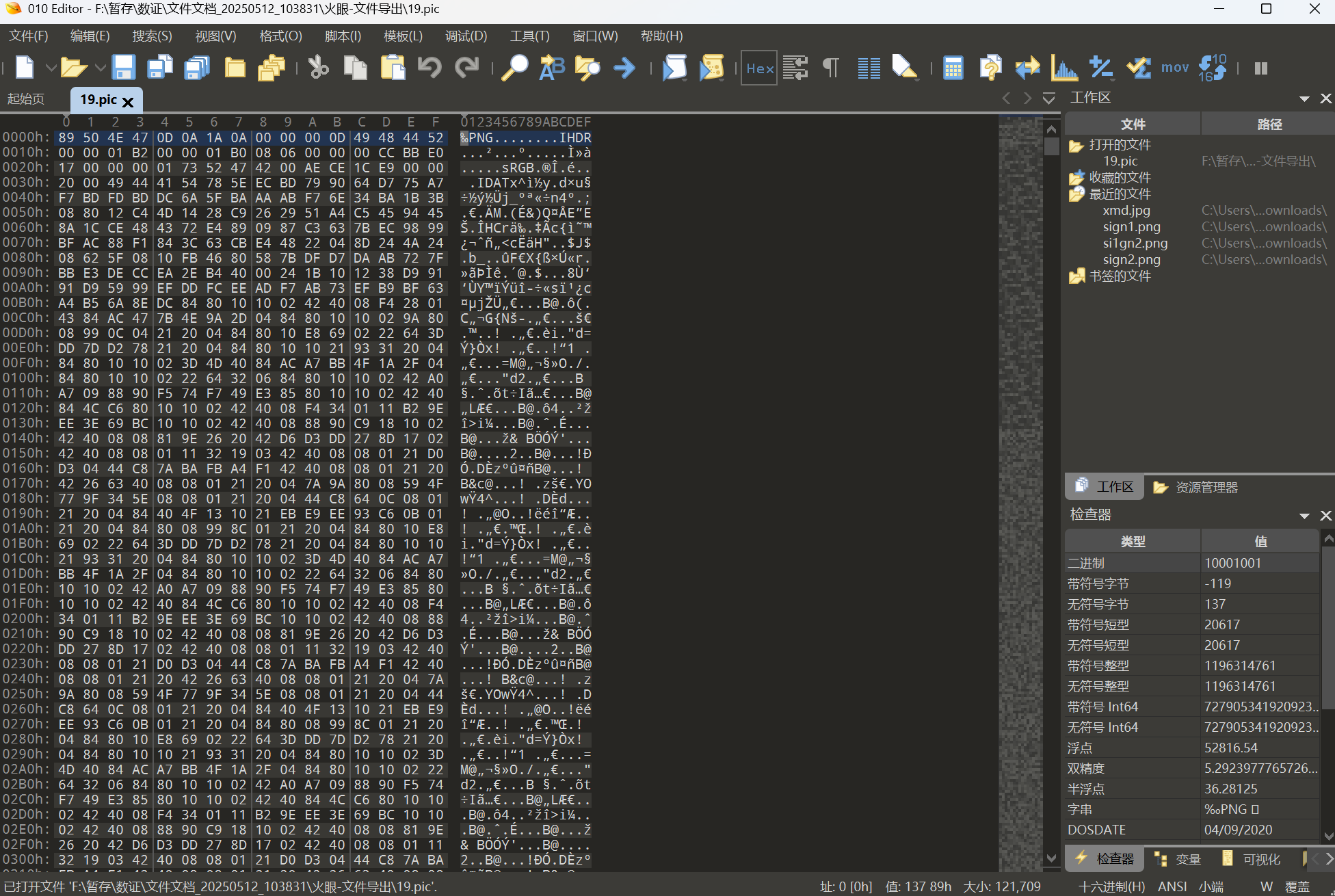Viewport: 1335px width, 896px height.
Task: Open the 模板(L) menu
Action: tap(403, 36)
